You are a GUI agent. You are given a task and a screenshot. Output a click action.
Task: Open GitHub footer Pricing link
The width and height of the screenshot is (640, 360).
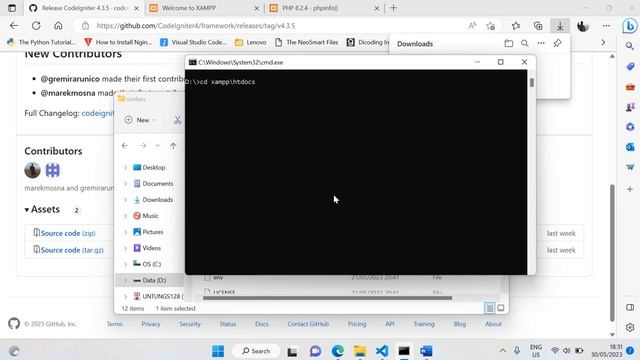(357, 324)
